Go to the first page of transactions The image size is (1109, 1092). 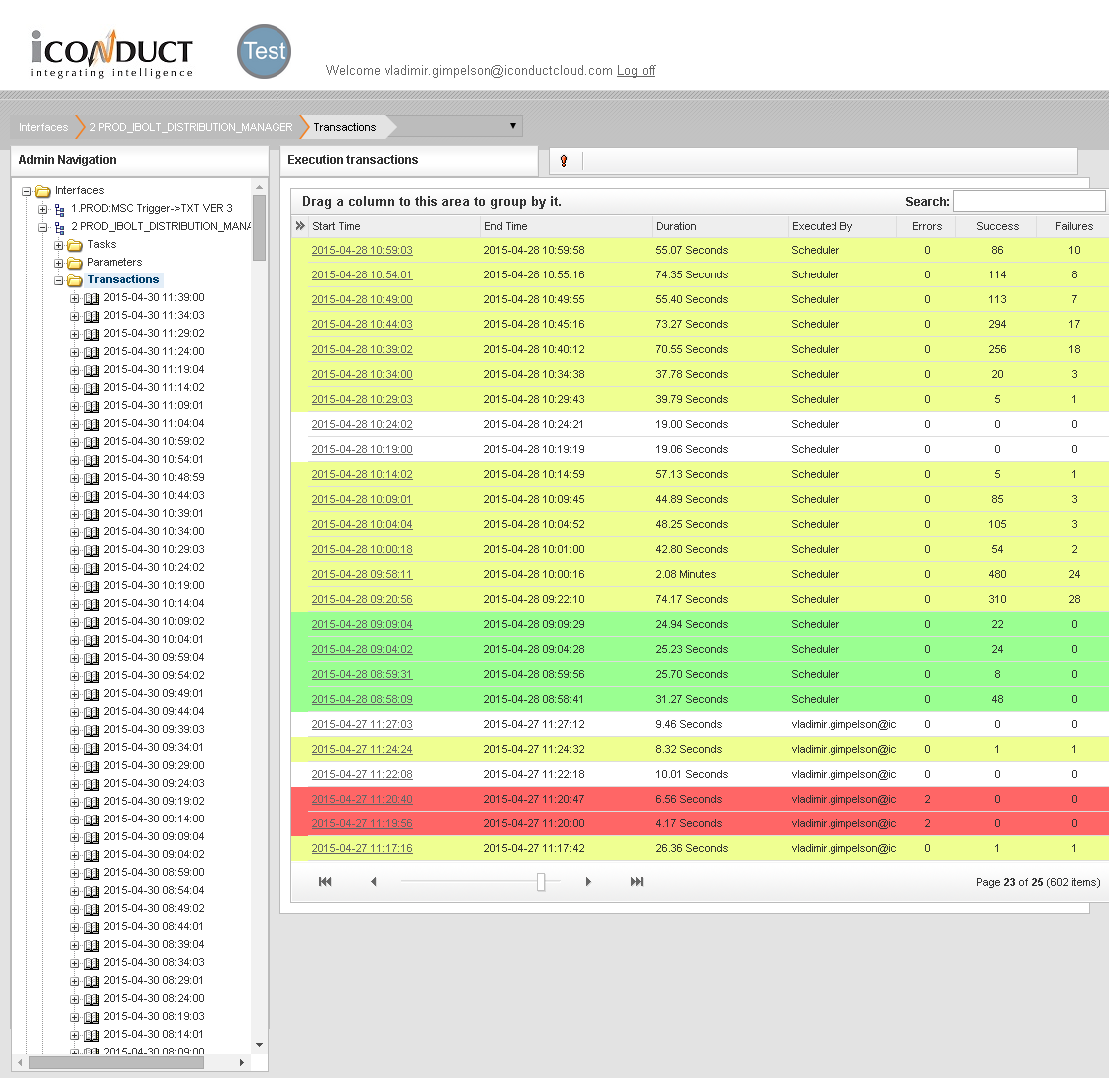point(325,882)
